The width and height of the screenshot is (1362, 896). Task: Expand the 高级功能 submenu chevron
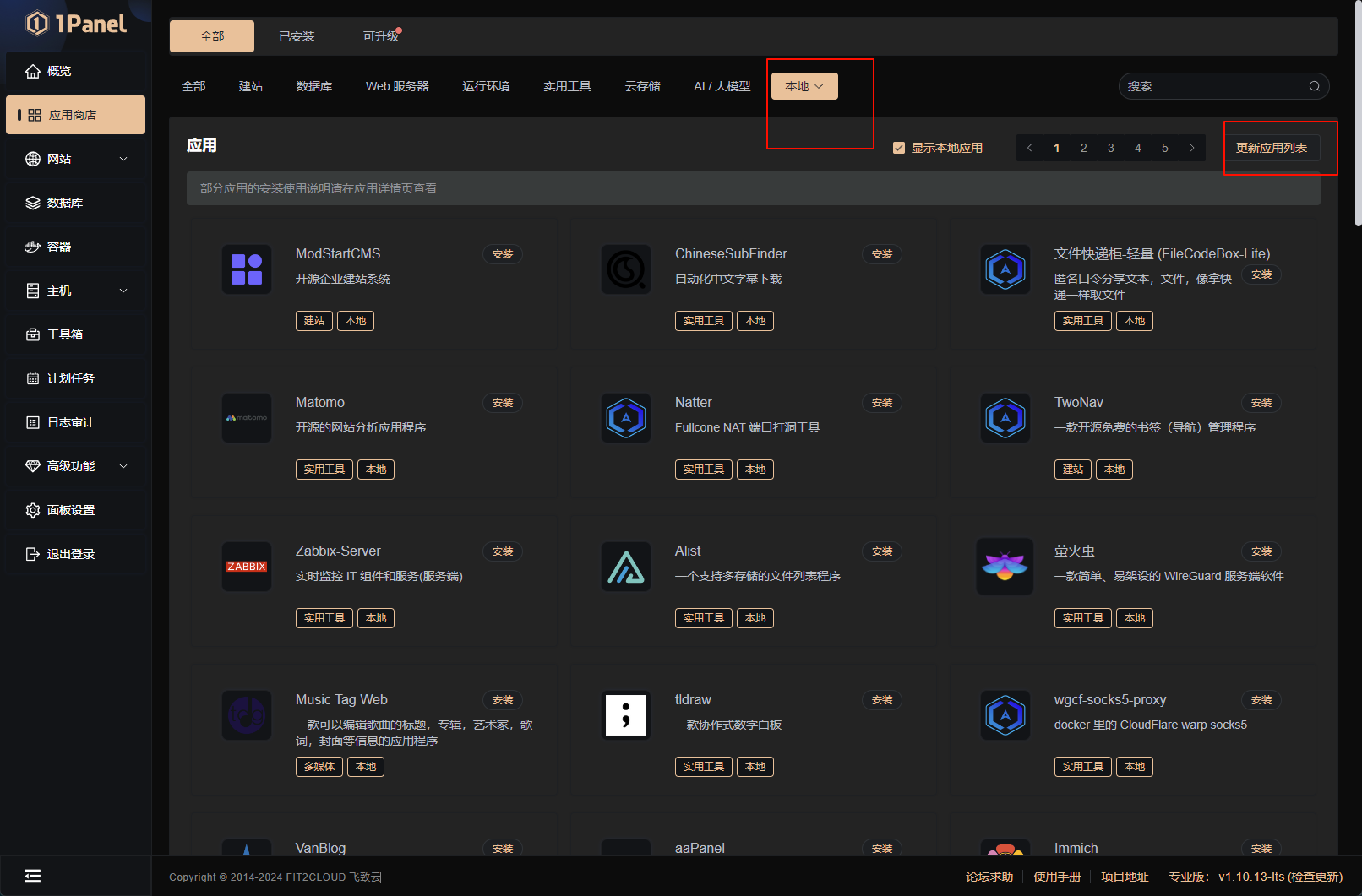click(x=123, y=466)
